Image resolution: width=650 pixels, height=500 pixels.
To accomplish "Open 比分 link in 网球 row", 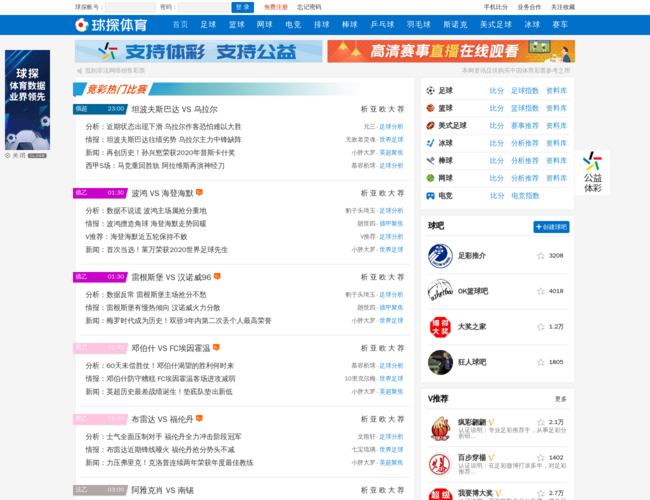I will [x=497, y=178].
